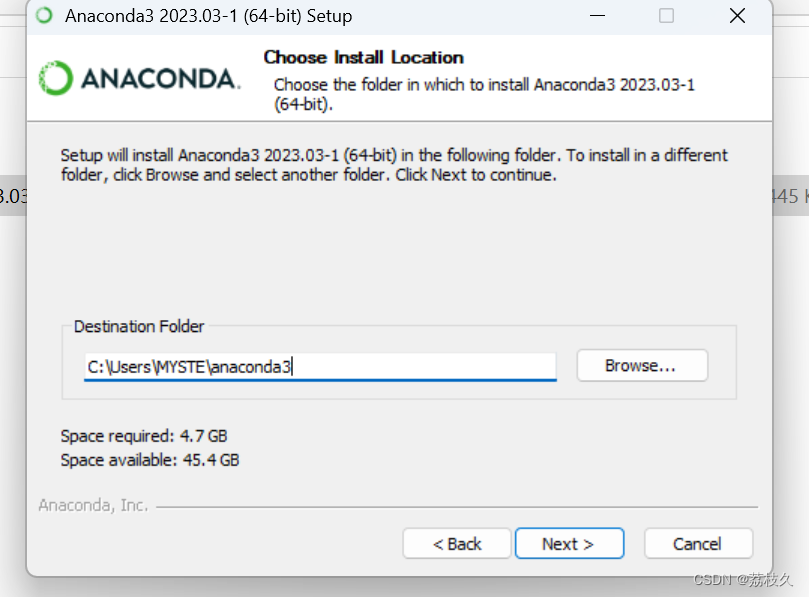Click the "Destination Folder" group label
Viewport: 809px width, 597px height.
click(139, 327)
